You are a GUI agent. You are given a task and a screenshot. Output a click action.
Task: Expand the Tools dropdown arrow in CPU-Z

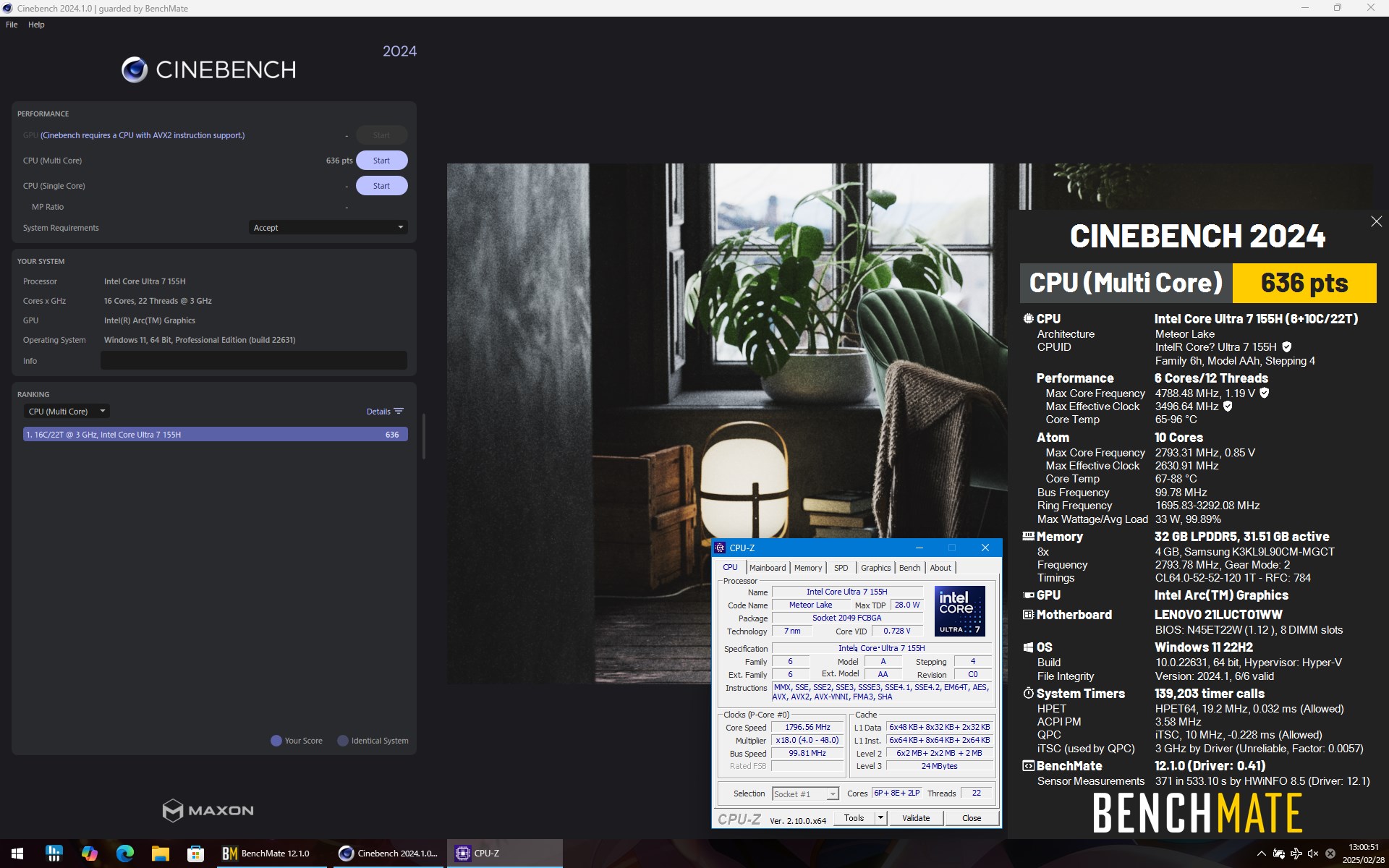point(880,818)
